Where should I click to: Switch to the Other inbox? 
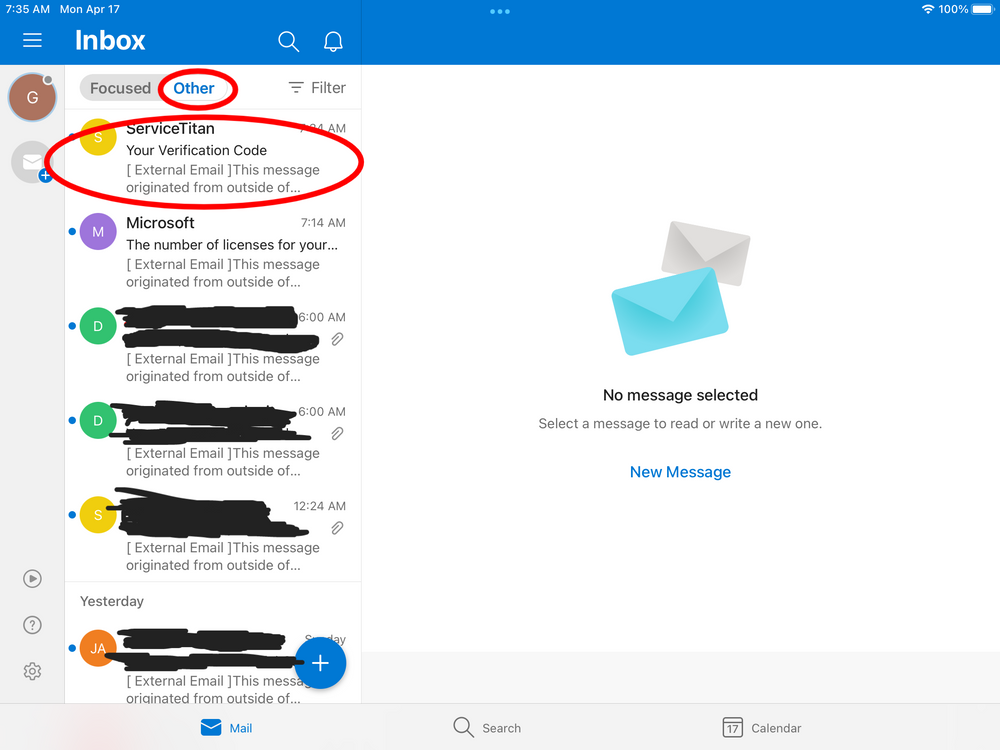[194, 88]
